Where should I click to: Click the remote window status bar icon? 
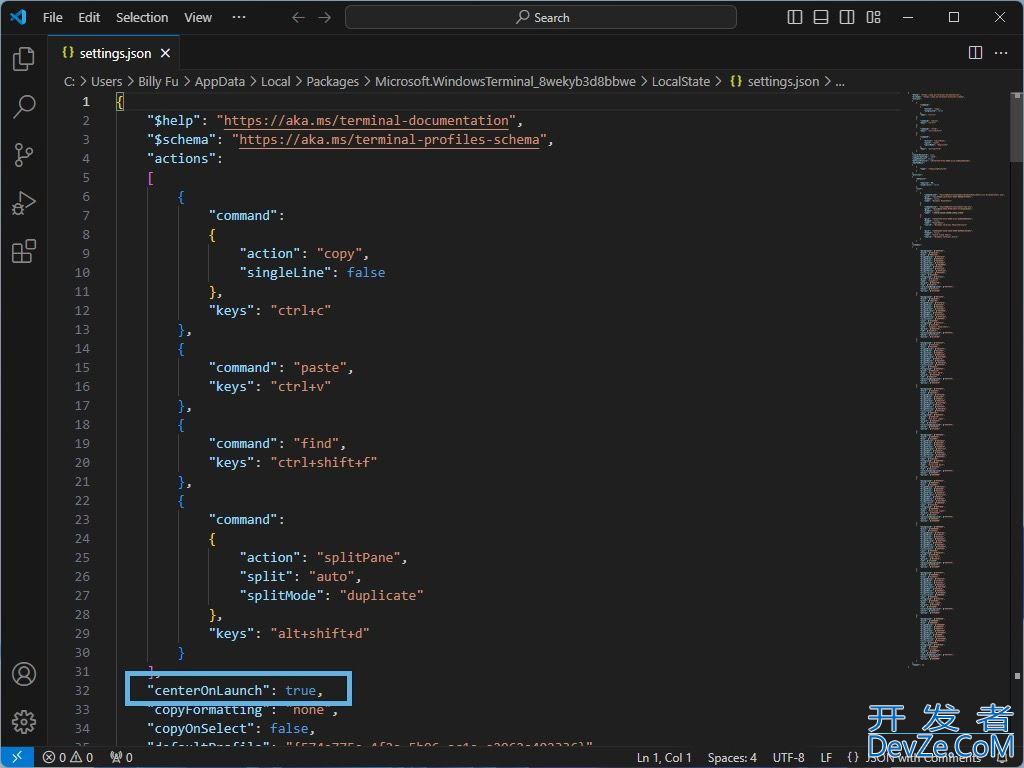(17, 758)
